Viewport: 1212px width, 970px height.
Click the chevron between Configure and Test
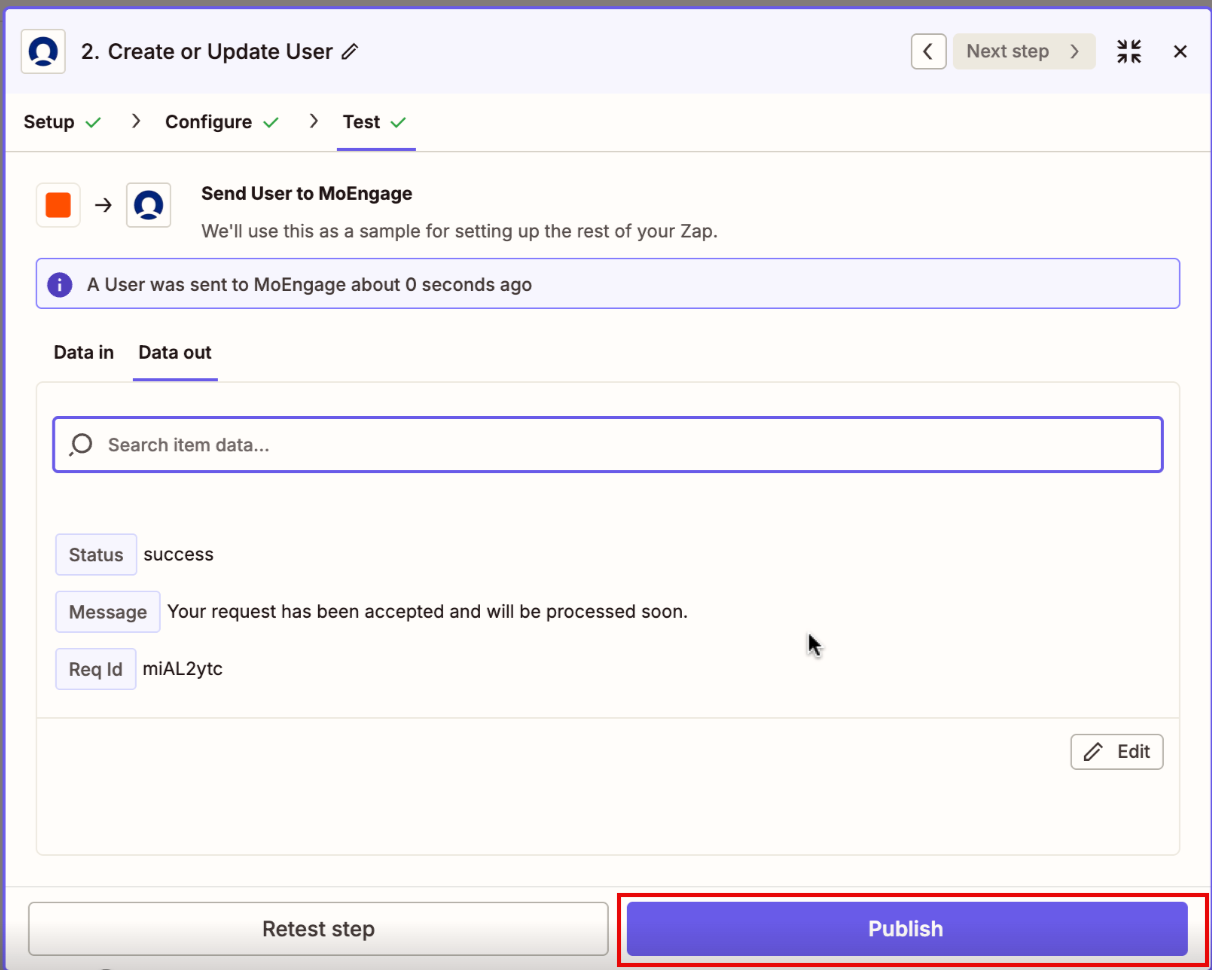pyautogui.click(x=313, y=122)
